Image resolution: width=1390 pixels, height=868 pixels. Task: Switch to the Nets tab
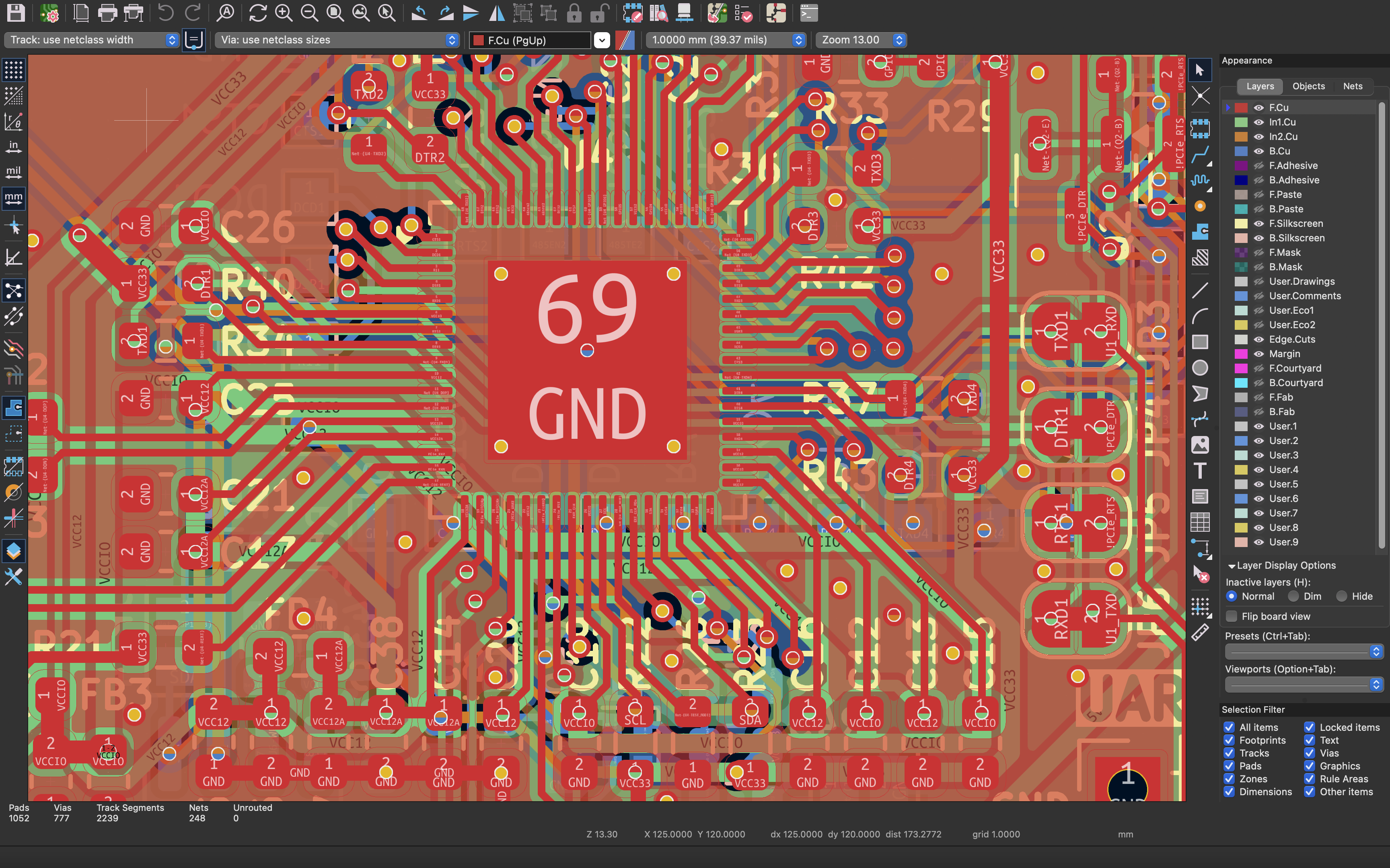tap(1353, 86)
